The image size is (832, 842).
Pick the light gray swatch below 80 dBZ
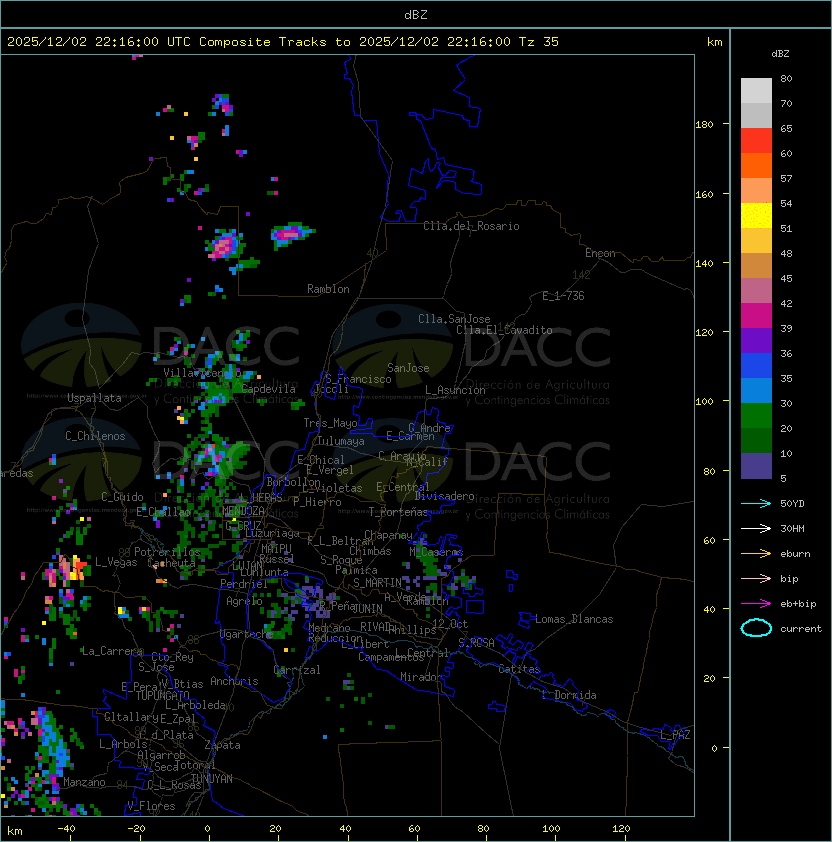pyautogui.click(x=756, y=90)
